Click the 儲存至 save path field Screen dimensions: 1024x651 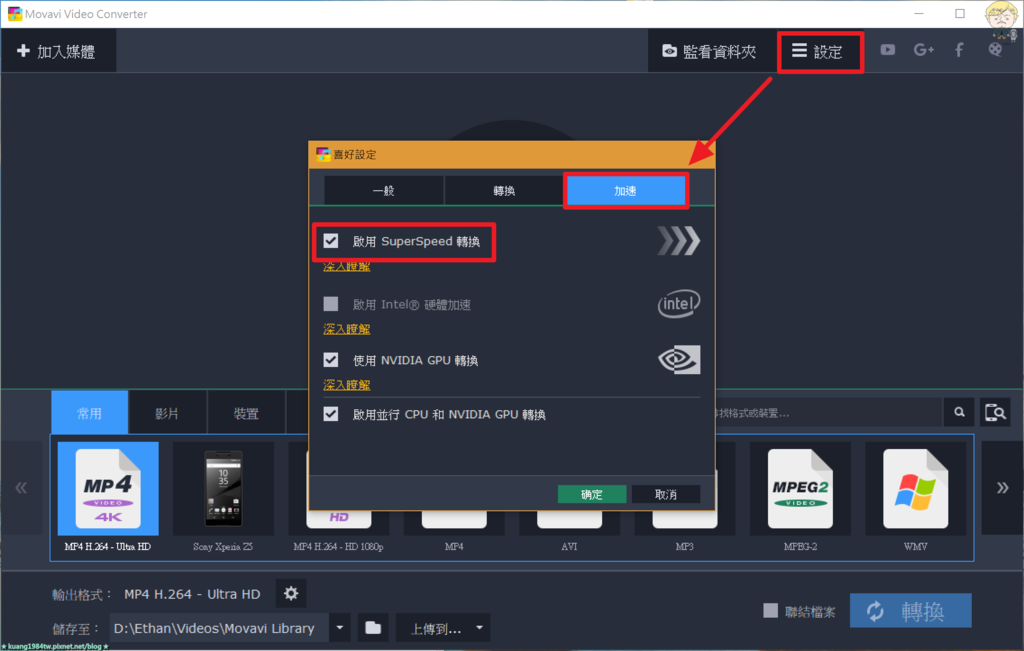[219, 628]
